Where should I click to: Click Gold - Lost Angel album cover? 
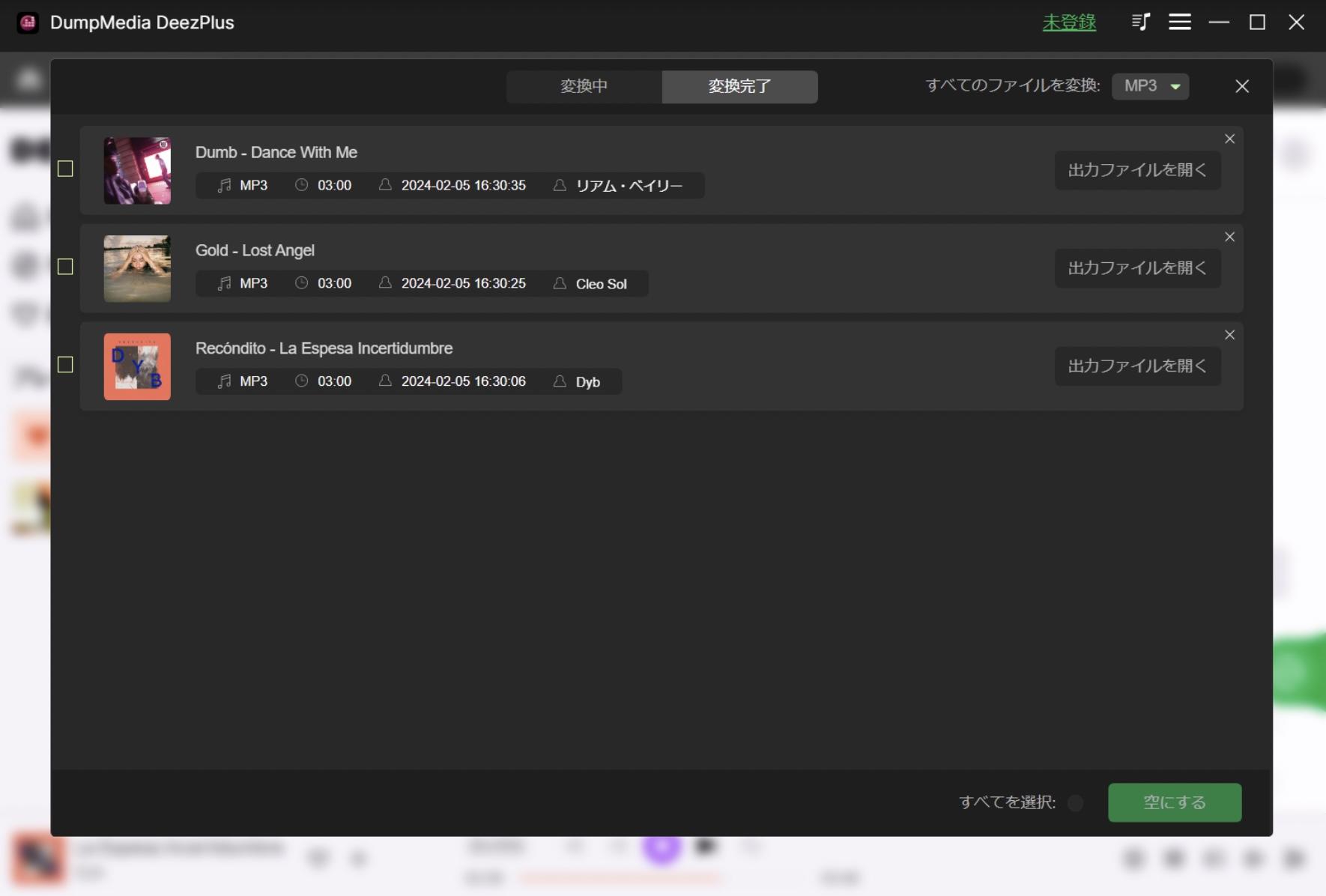pos(137,268)
